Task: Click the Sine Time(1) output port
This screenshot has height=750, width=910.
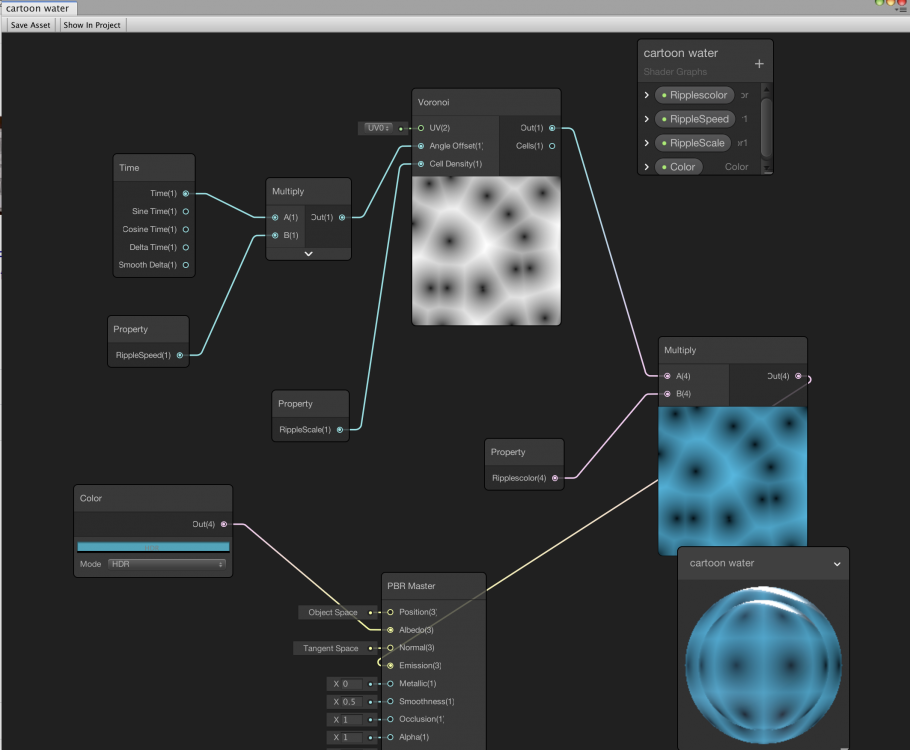Action: point(186,211)
